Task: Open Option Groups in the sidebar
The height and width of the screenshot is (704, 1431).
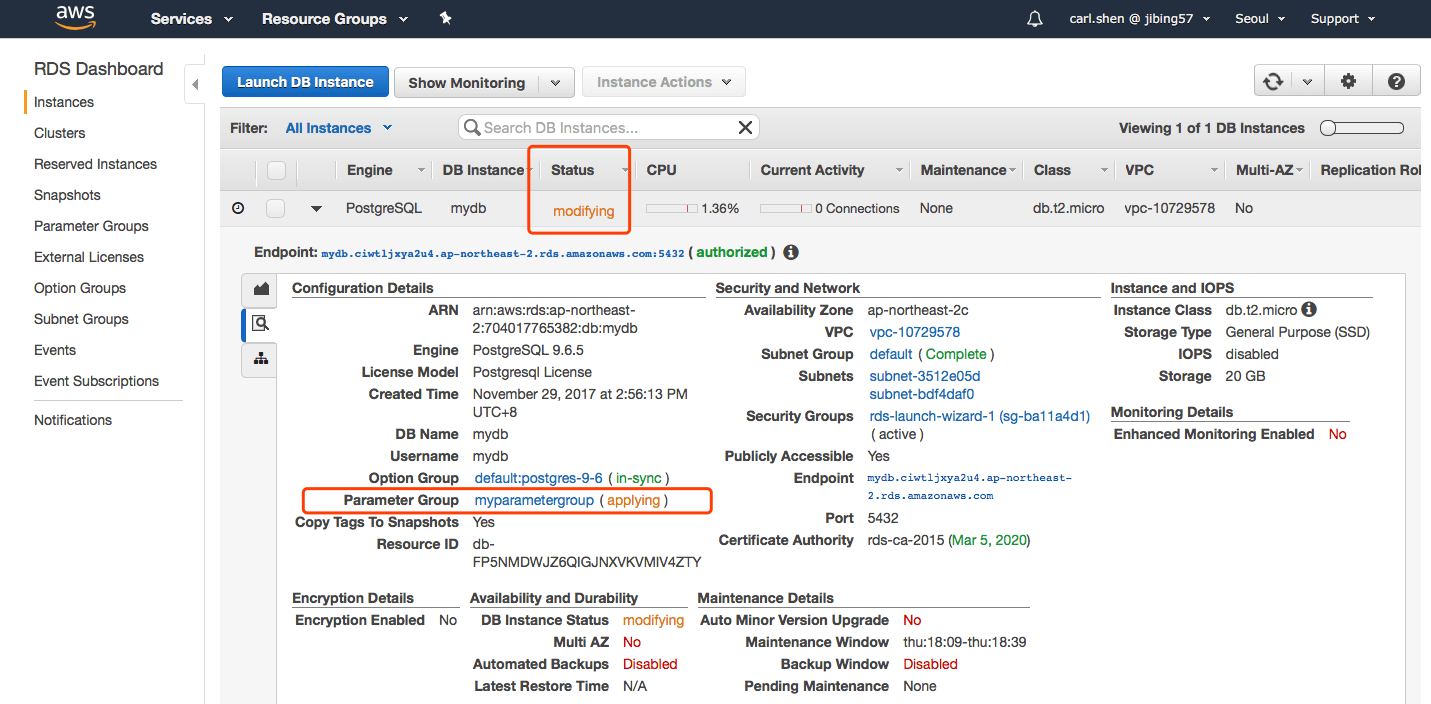Action: pyautogui.click(x=81, y=288)
